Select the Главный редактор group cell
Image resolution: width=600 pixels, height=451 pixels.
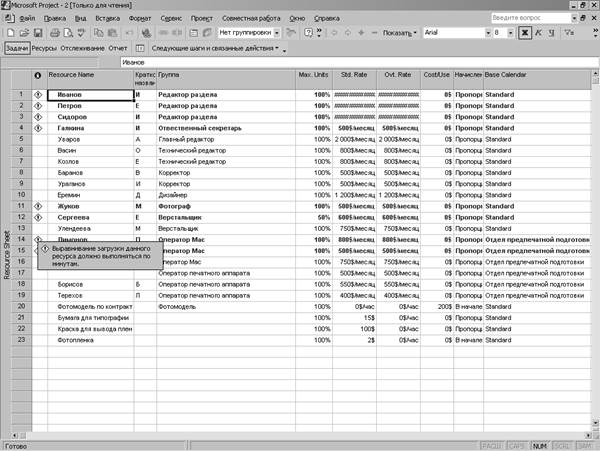[x=226, y=139]
